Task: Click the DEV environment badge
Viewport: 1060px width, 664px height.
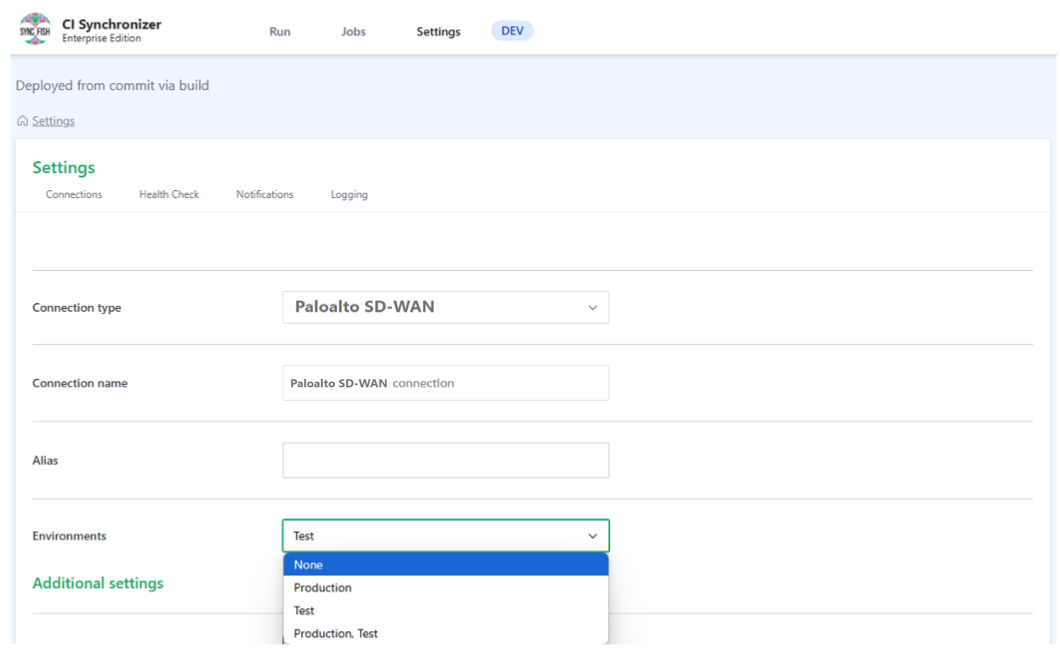Action: point(512,30)
